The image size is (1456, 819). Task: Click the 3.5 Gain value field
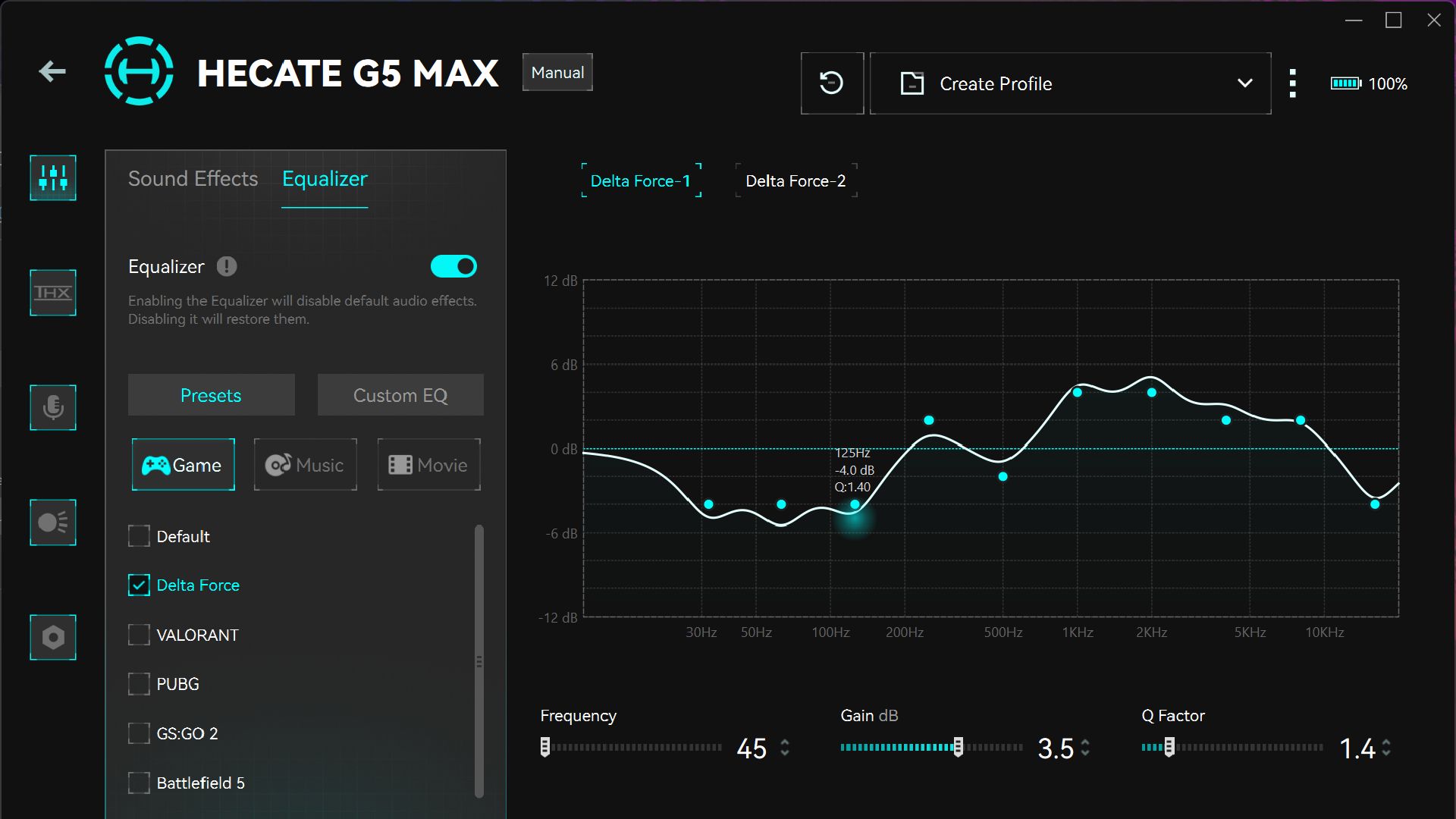pyautogui.click(x=1056, y=749)
